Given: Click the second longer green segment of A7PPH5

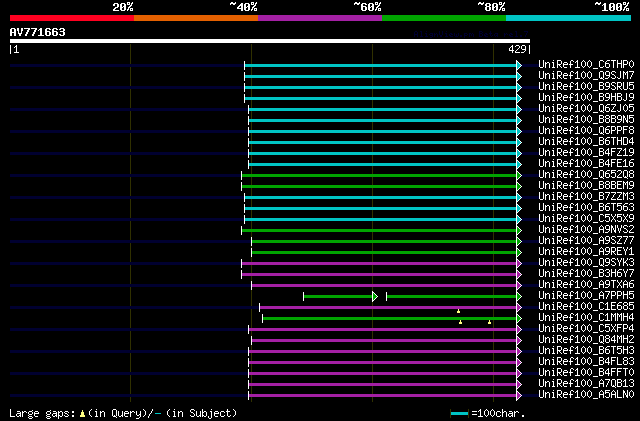Looking at the screenshot, I should point(454,296).
